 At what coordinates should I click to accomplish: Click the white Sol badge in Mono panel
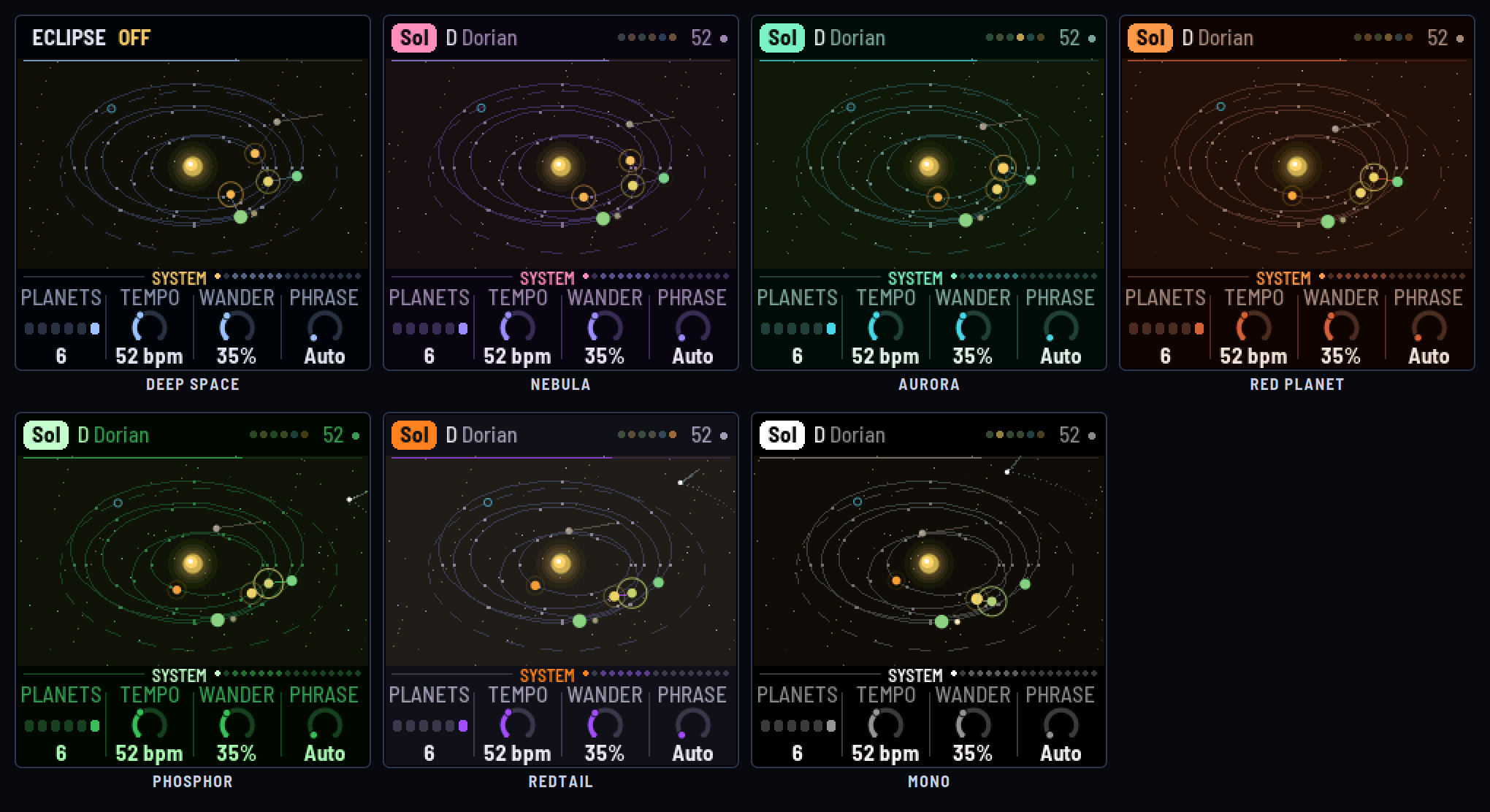coord(782,434)
